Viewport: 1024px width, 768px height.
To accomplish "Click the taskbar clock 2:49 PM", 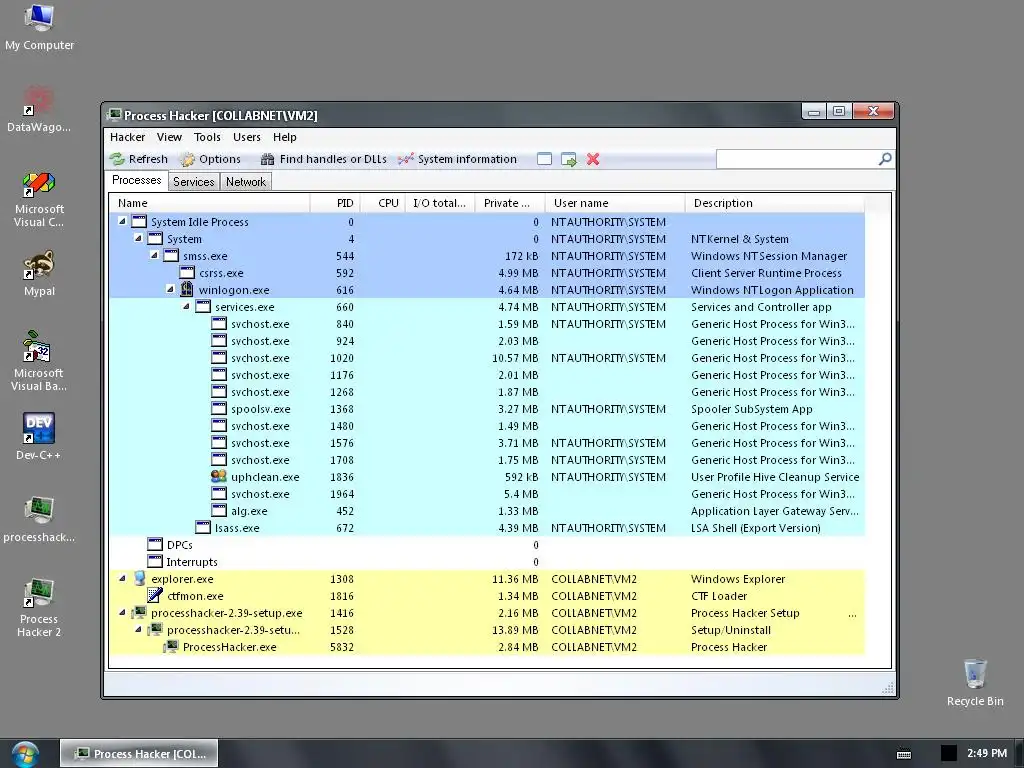I will (987, 754).
